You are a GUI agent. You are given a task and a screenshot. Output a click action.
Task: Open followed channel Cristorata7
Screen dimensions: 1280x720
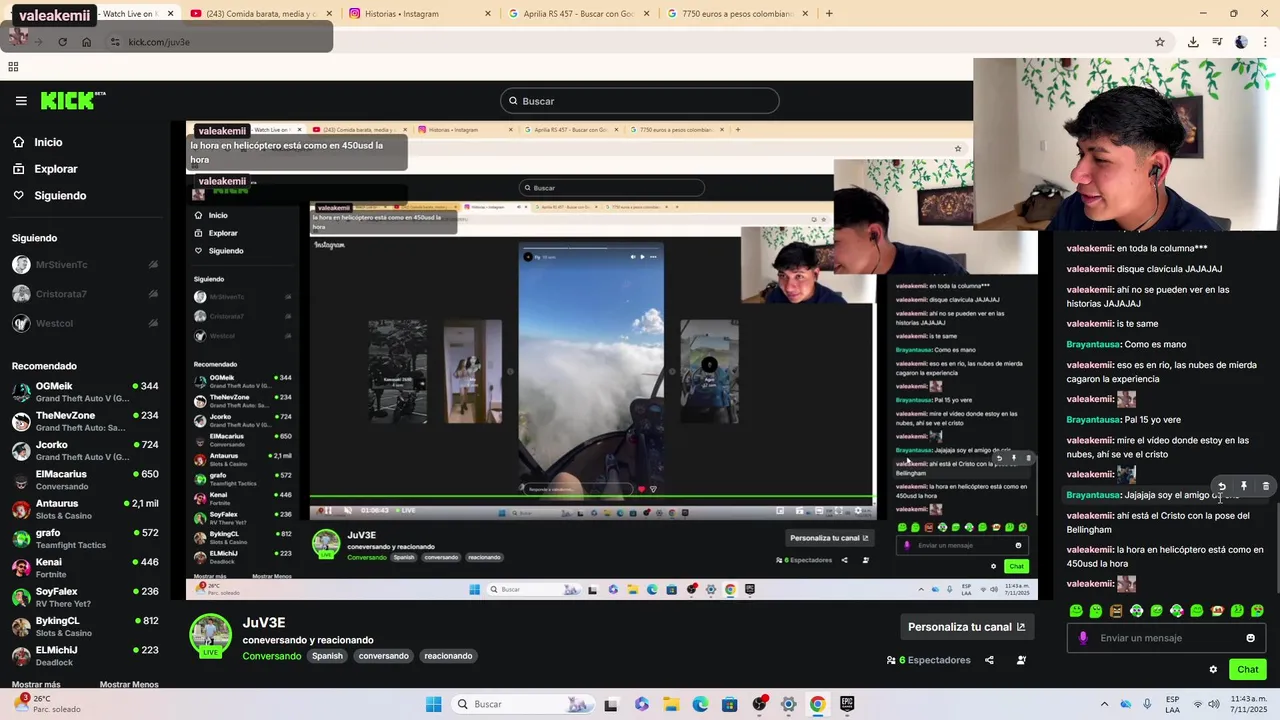pyautogui.click(x=85, y=294)
